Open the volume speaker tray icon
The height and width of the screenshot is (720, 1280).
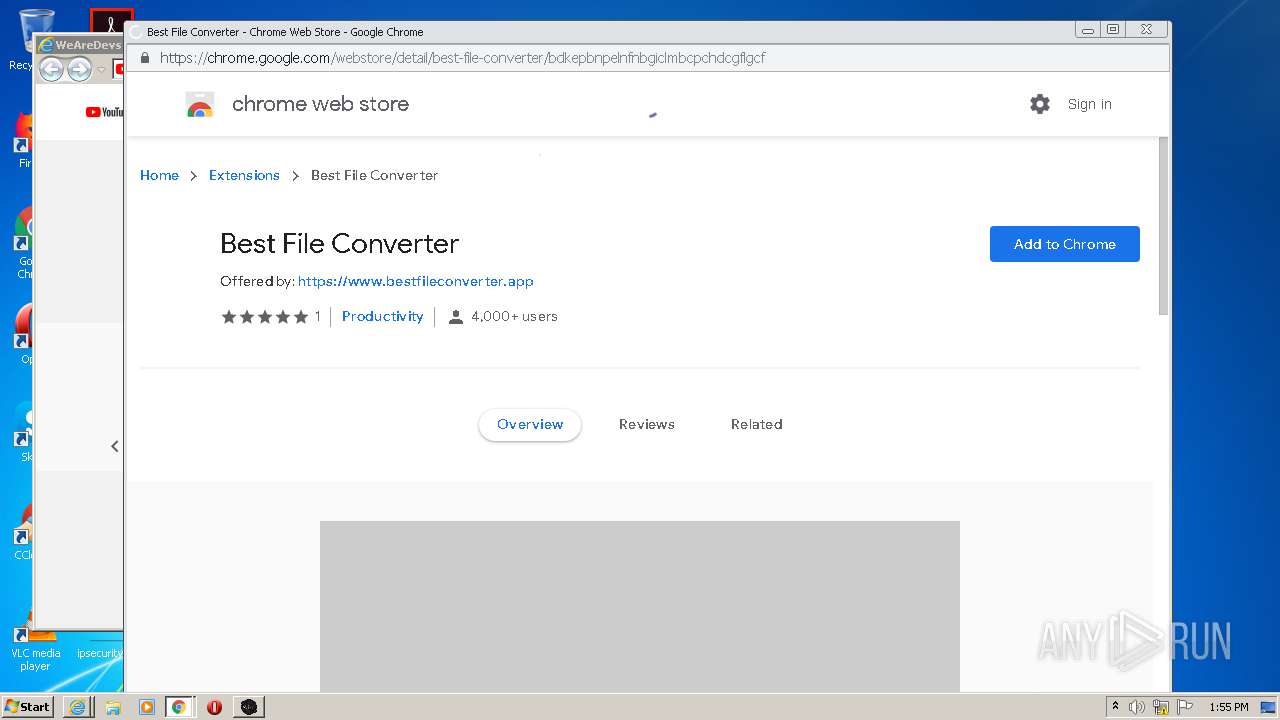click(x=1137, y=707)
